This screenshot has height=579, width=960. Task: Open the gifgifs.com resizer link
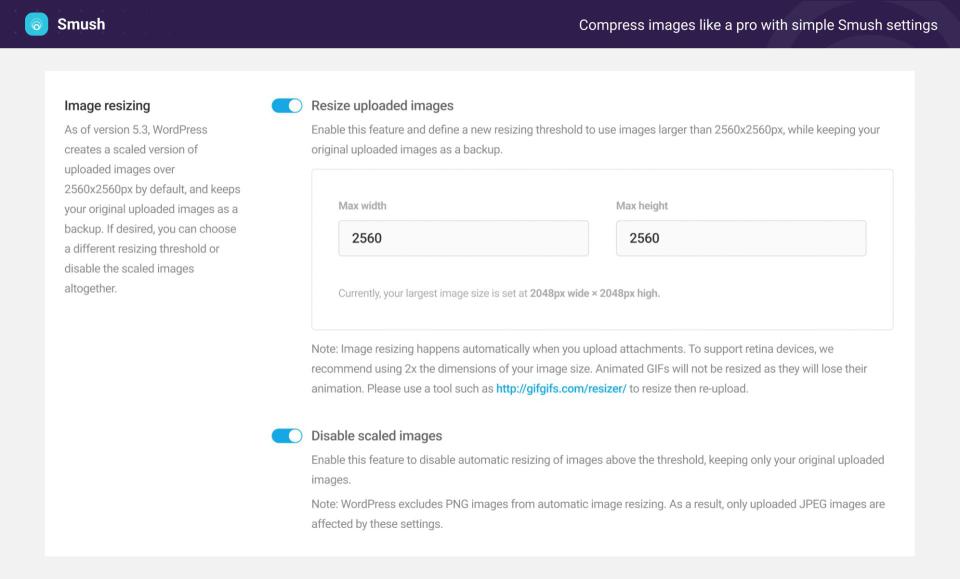(x=561, y=388)
